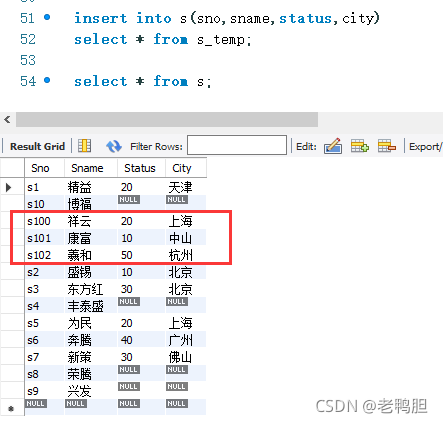Click the insert new row icon
The width and height of the screenshot is (443, 423).
360,146
